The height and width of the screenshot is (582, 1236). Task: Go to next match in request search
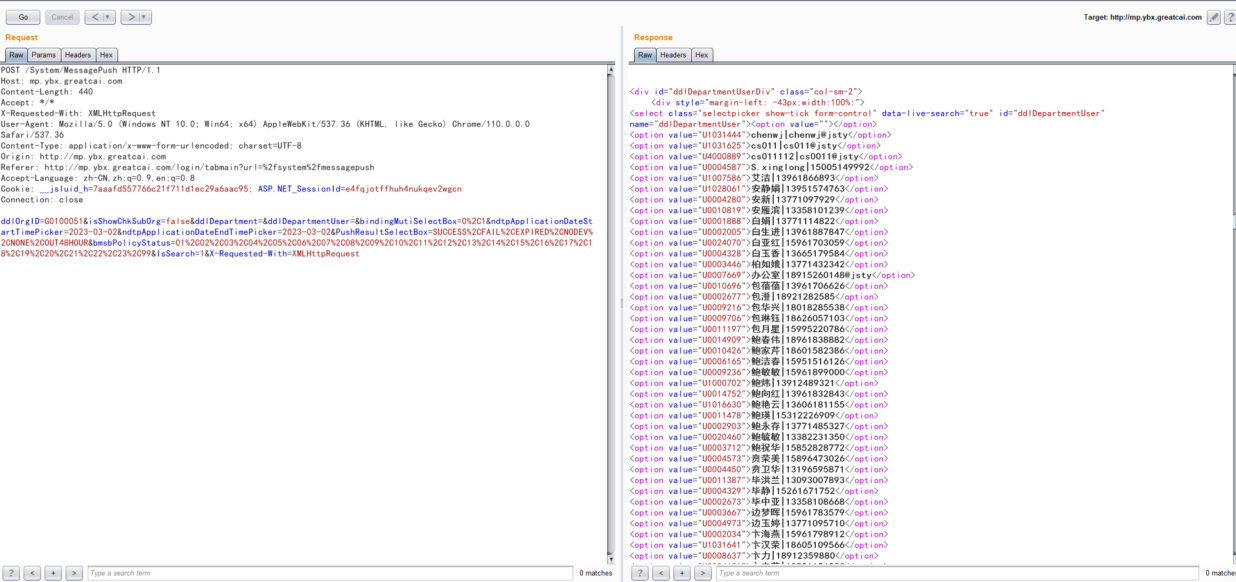[x=74, y=573]
